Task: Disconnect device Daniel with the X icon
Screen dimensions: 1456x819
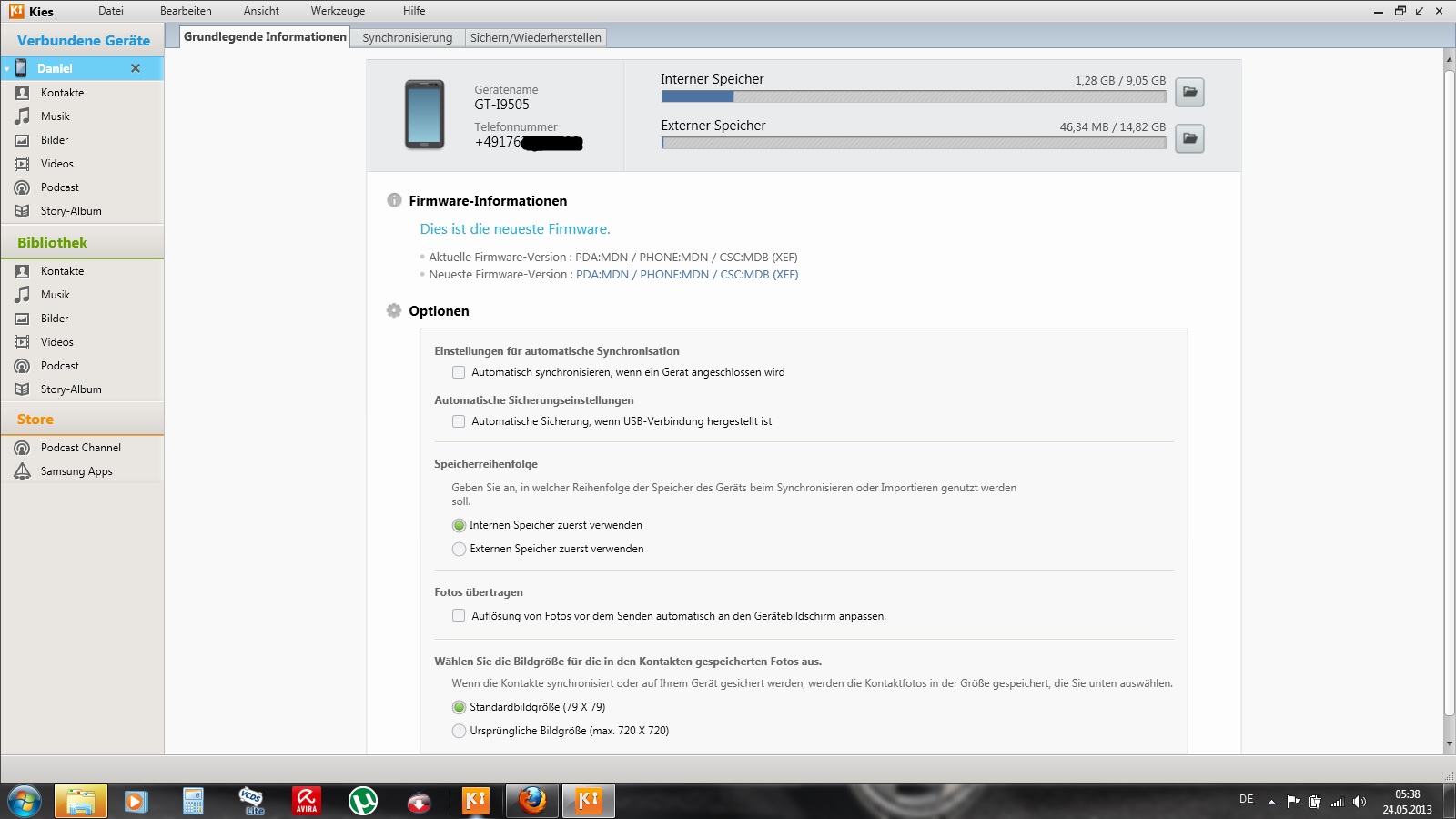Action: point(136,68)
